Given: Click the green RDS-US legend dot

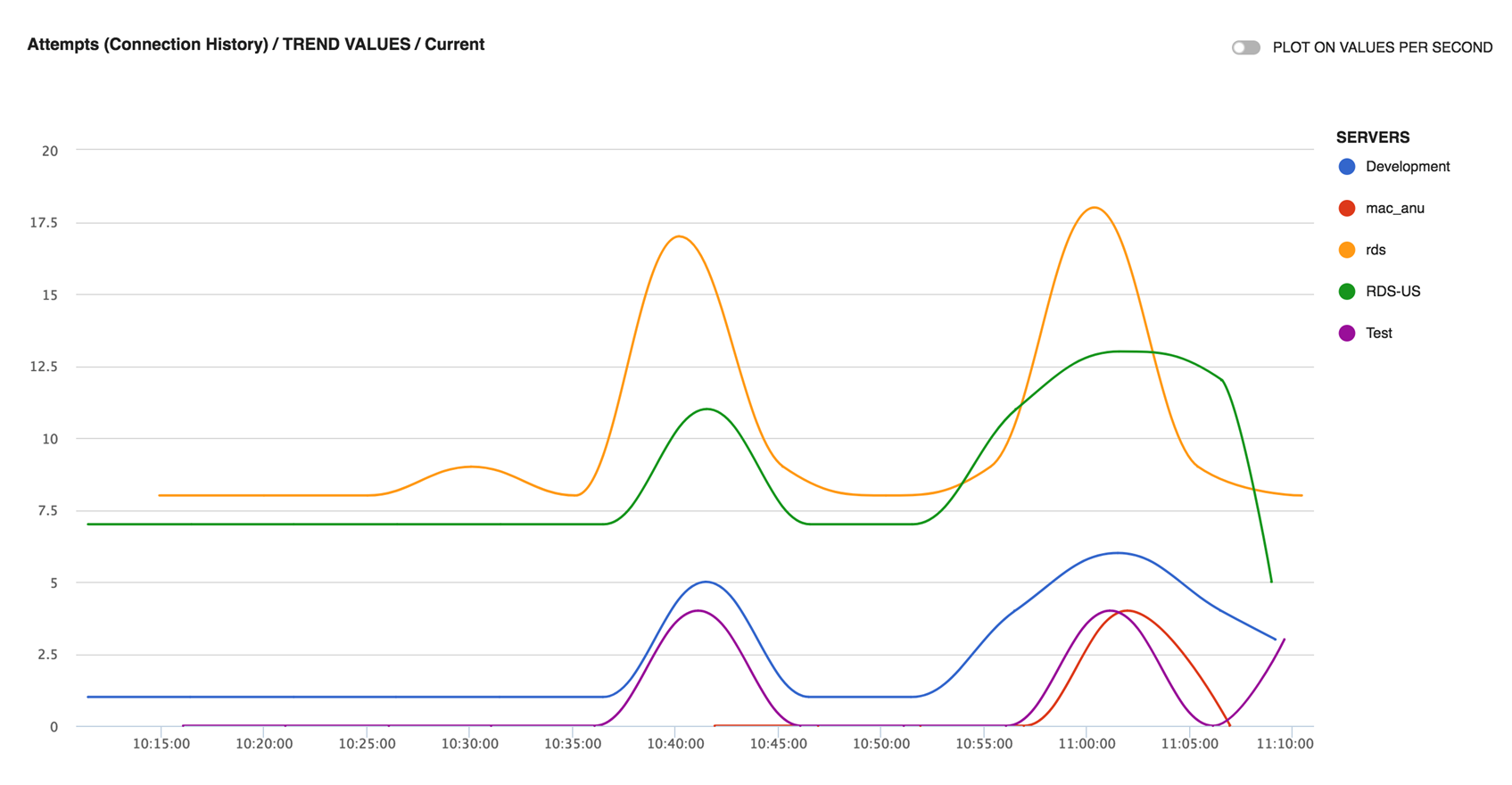Looking at the screenshot, I should point(1347,292).
